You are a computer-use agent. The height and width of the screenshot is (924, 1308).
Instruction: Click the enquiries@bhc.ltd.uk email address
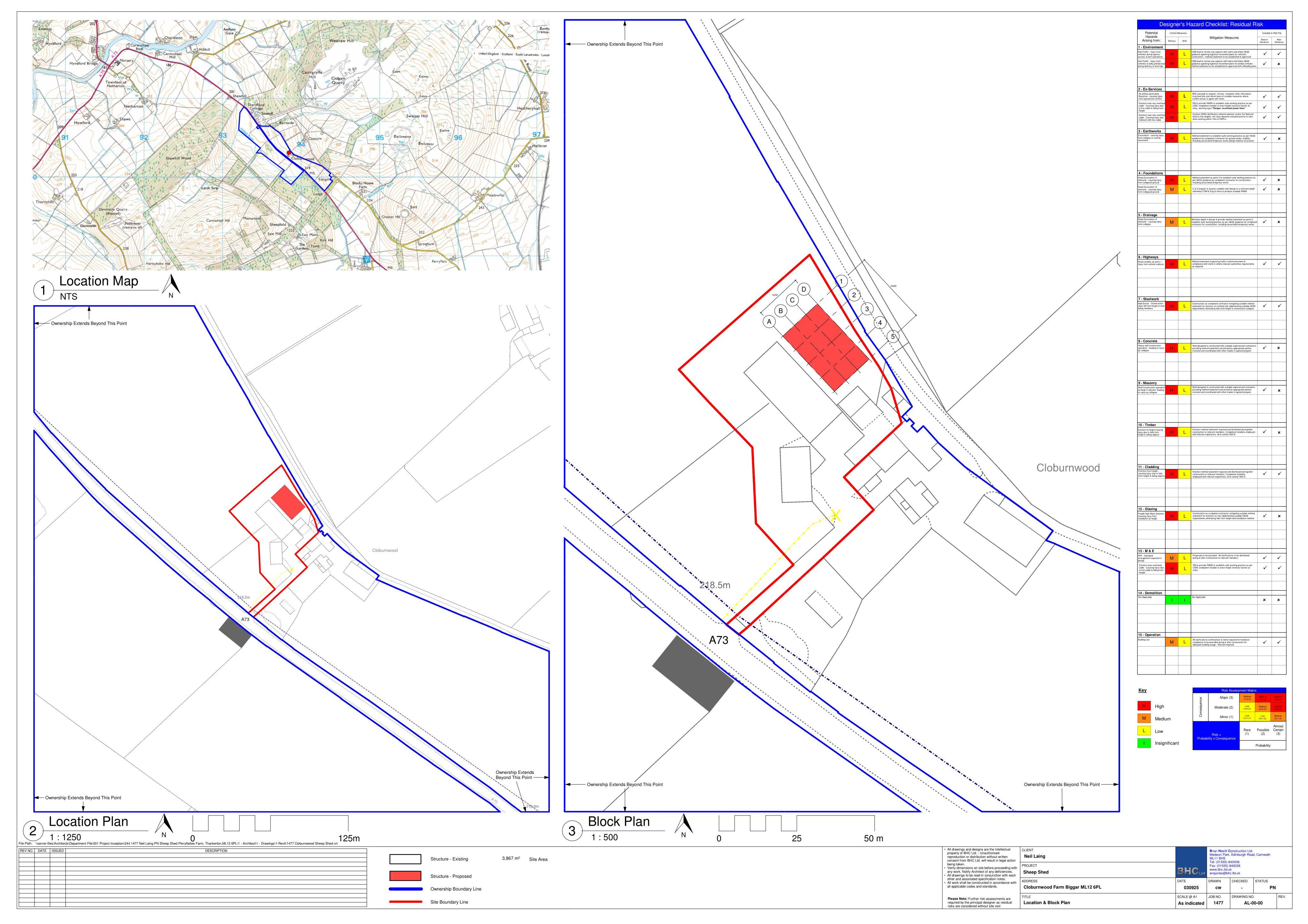coord(1225,873)
